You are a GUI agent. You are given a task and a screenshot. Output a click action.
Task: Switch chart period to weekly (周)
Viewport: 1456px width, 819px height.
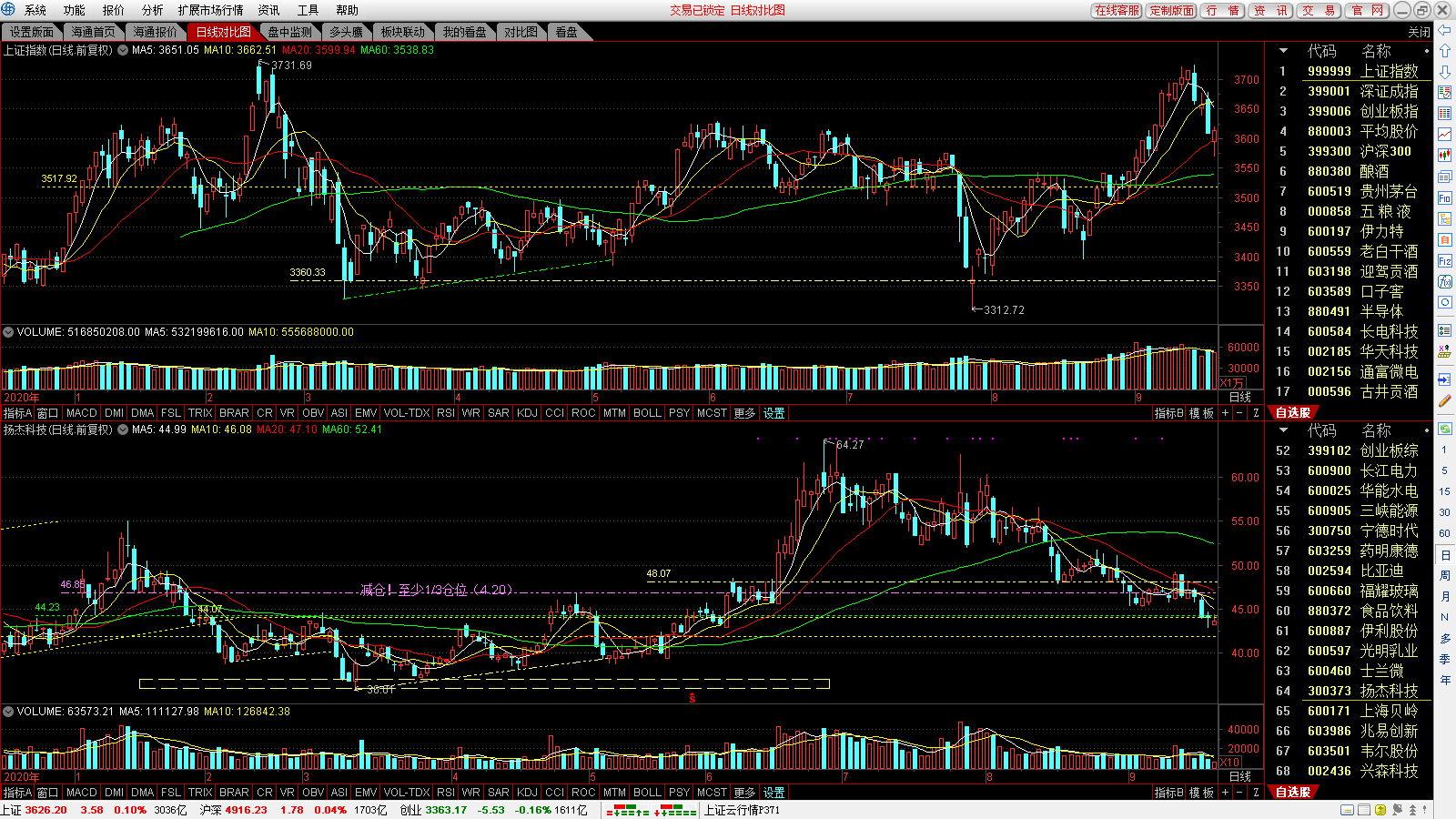tap(1444, 575)
